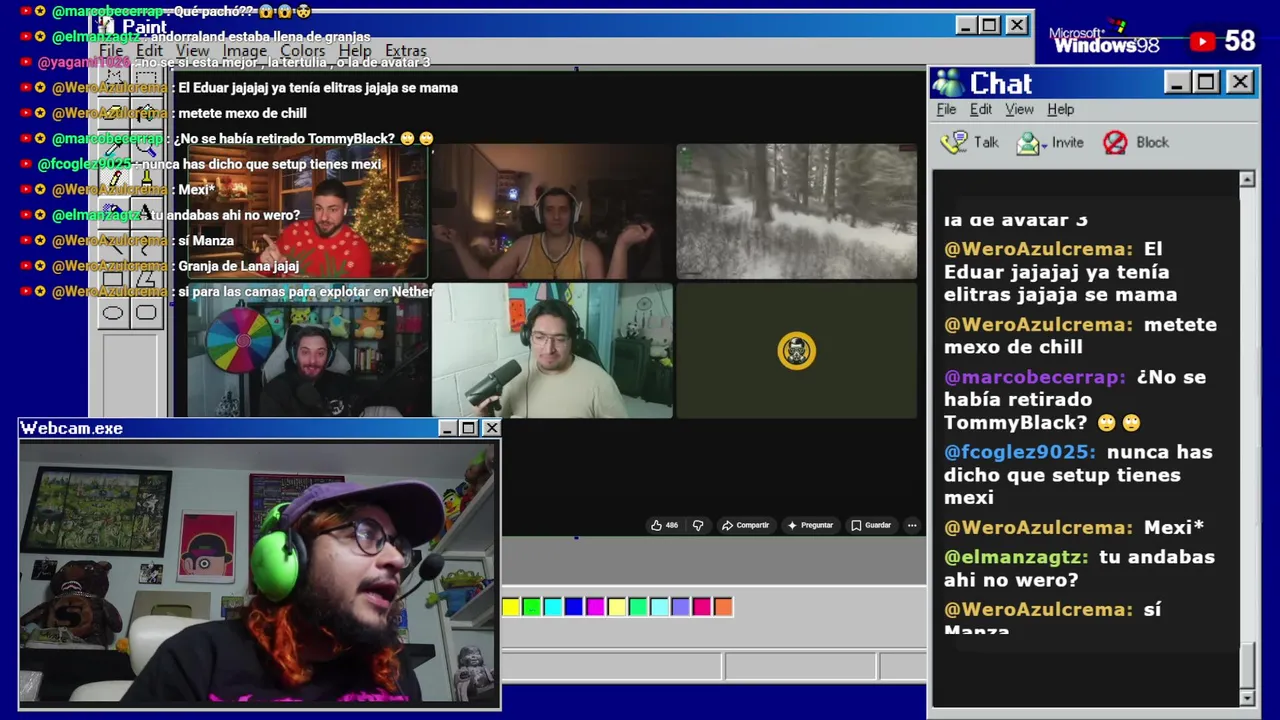
Task: Open the Edit menu in Chat window
Action: (981, 109)
